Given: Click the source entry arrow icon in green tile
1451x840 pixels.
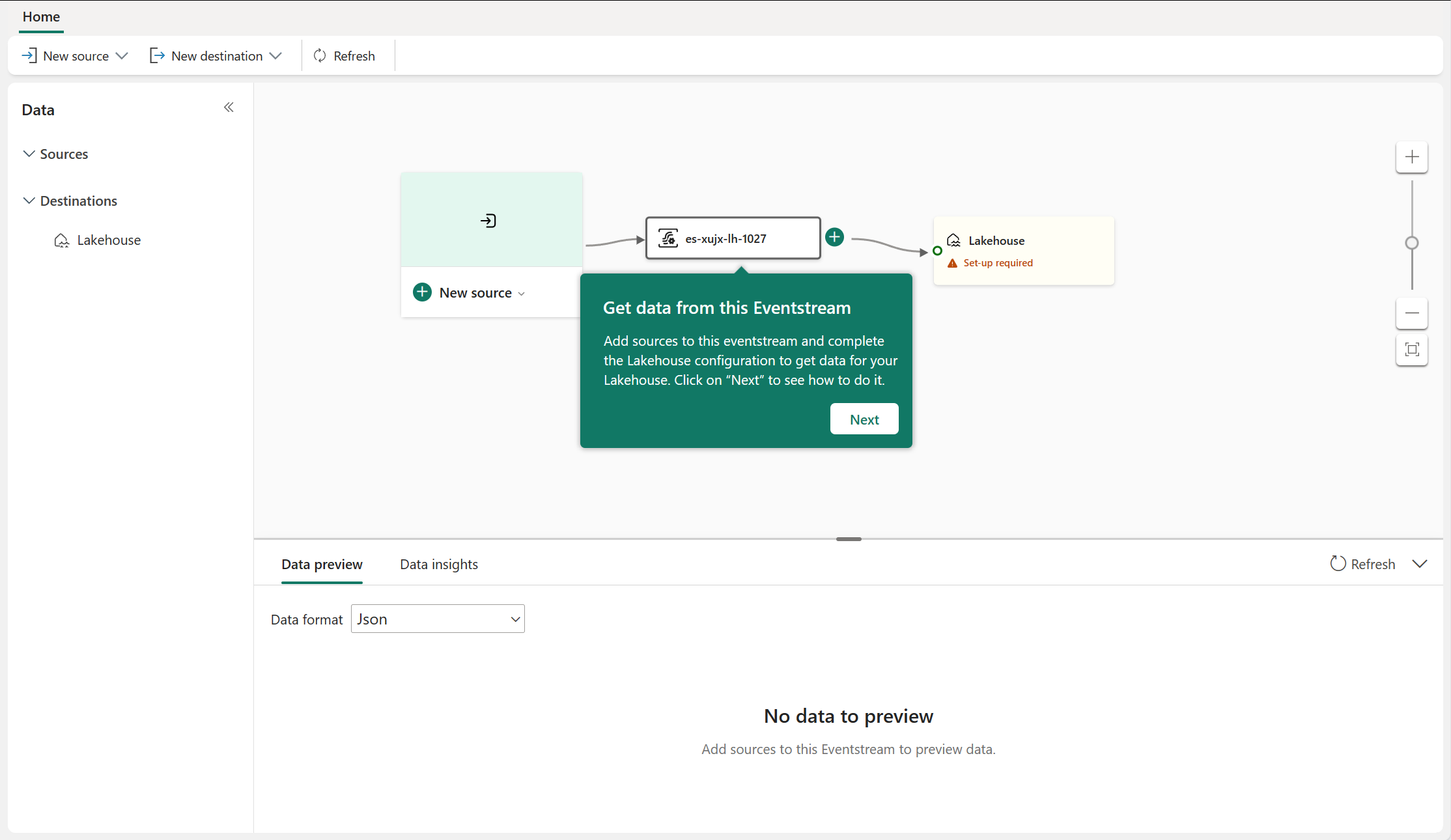Looking at the screenshot, I should 488,221.
